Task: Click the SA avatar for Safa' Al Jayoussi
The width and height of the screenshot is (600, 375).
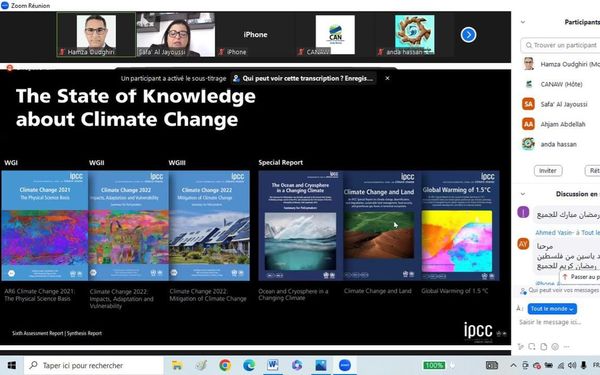Action: click(x=528, y=104)
